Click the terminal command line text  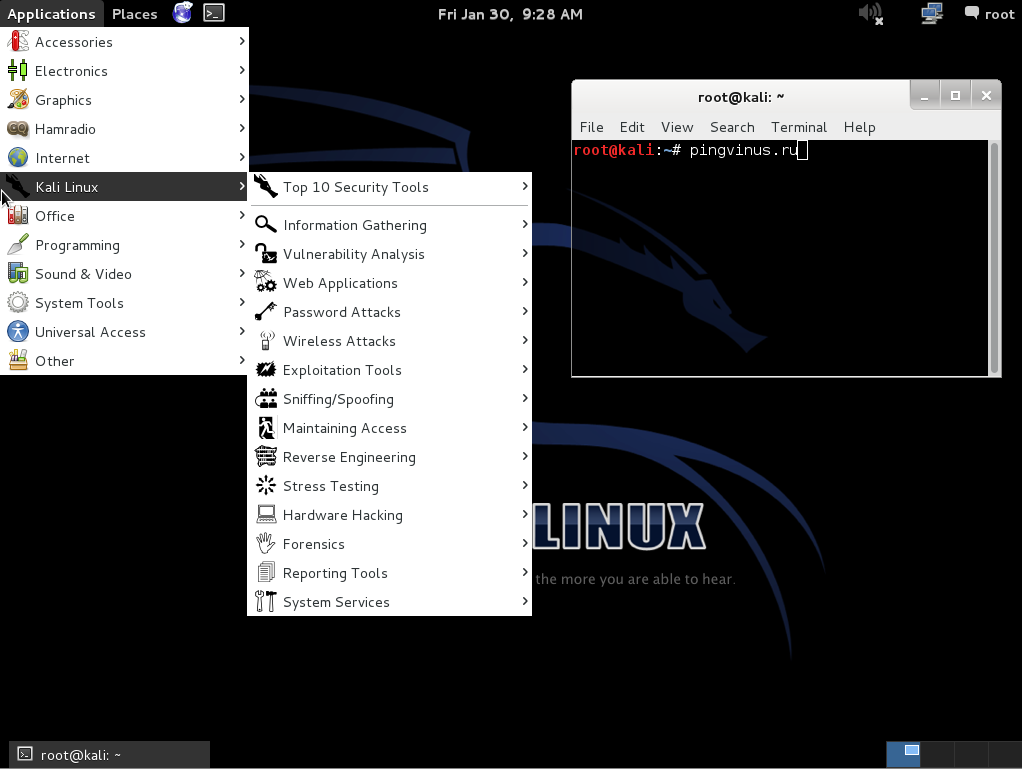tap(744, 150)
